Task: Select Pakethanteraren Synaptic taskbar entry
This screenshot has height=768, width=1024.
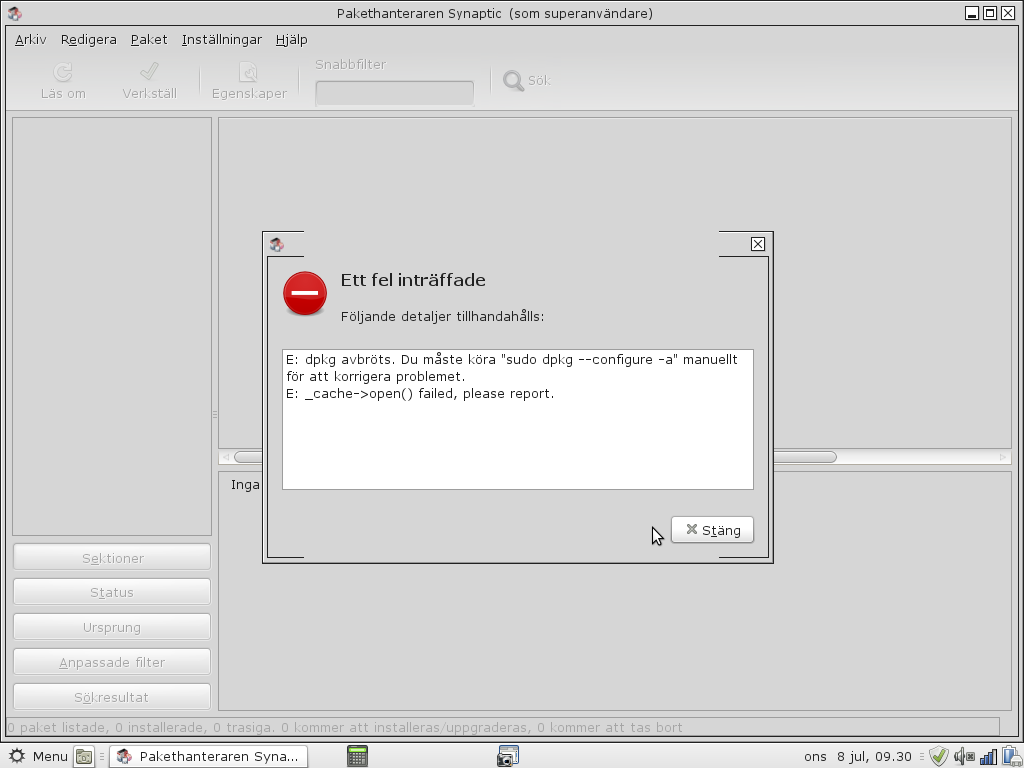Action: [x=208, y=756]
